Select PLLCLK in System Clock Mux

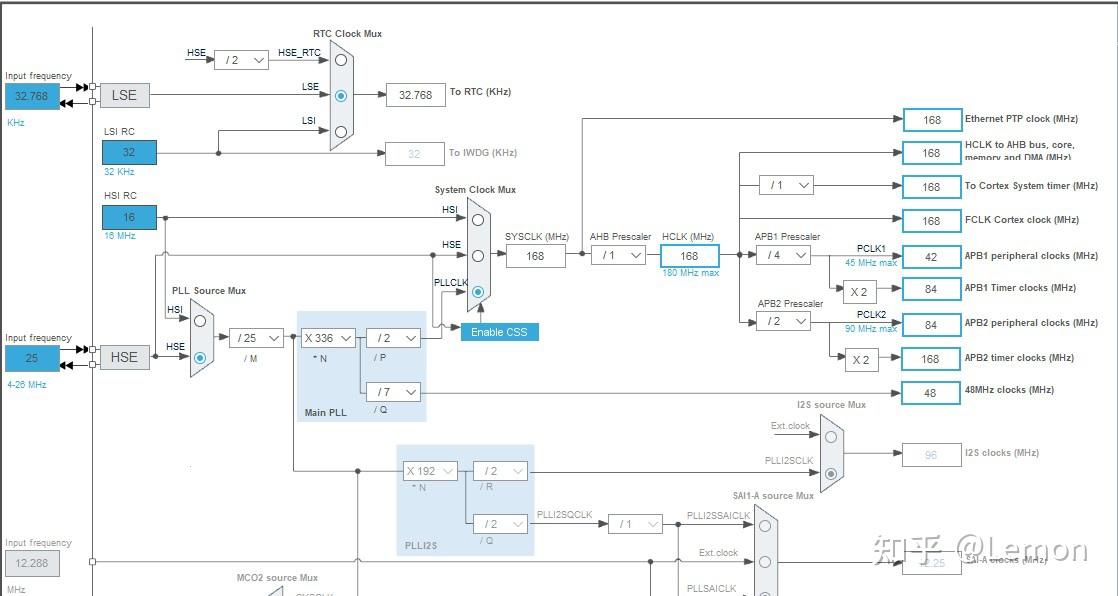[x=478, y=292]
